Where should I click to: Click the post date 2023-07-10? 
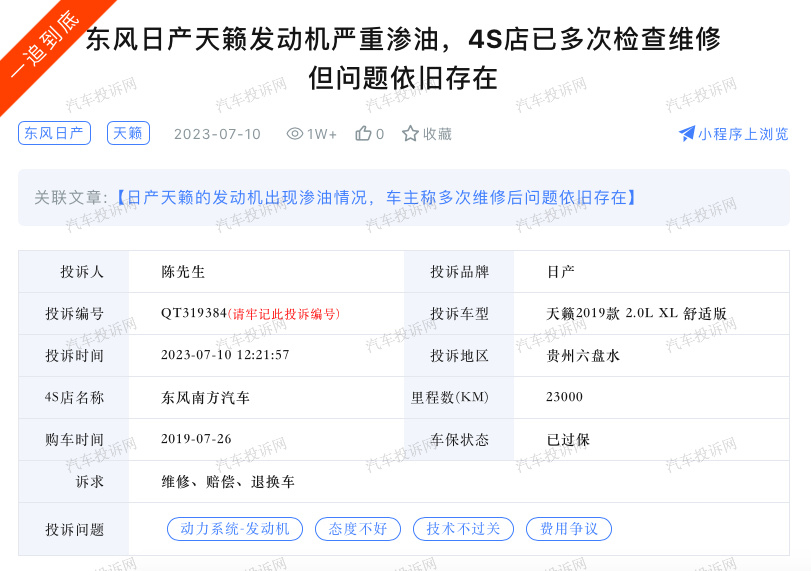pos(217,134)
